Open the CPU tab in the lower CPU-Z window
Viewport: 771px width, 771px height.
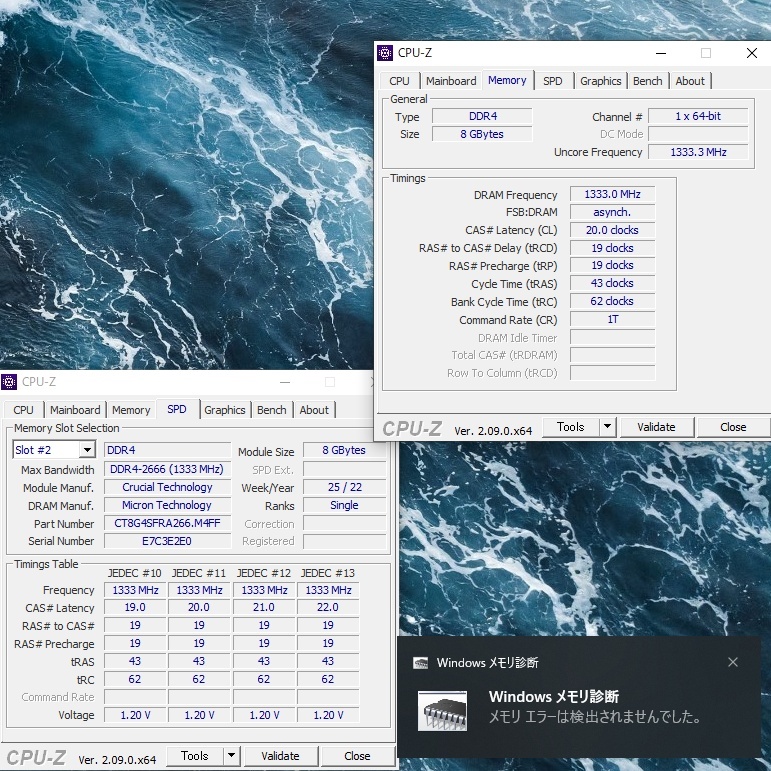(x=24, y=410)
